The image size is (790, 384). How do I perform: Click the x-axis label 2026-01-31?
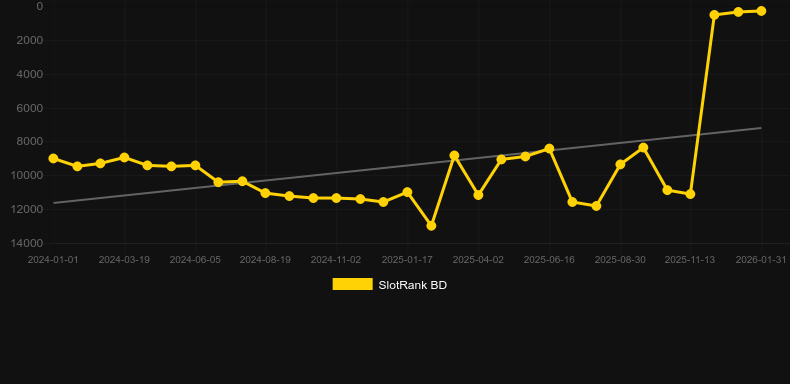[761, 260]
